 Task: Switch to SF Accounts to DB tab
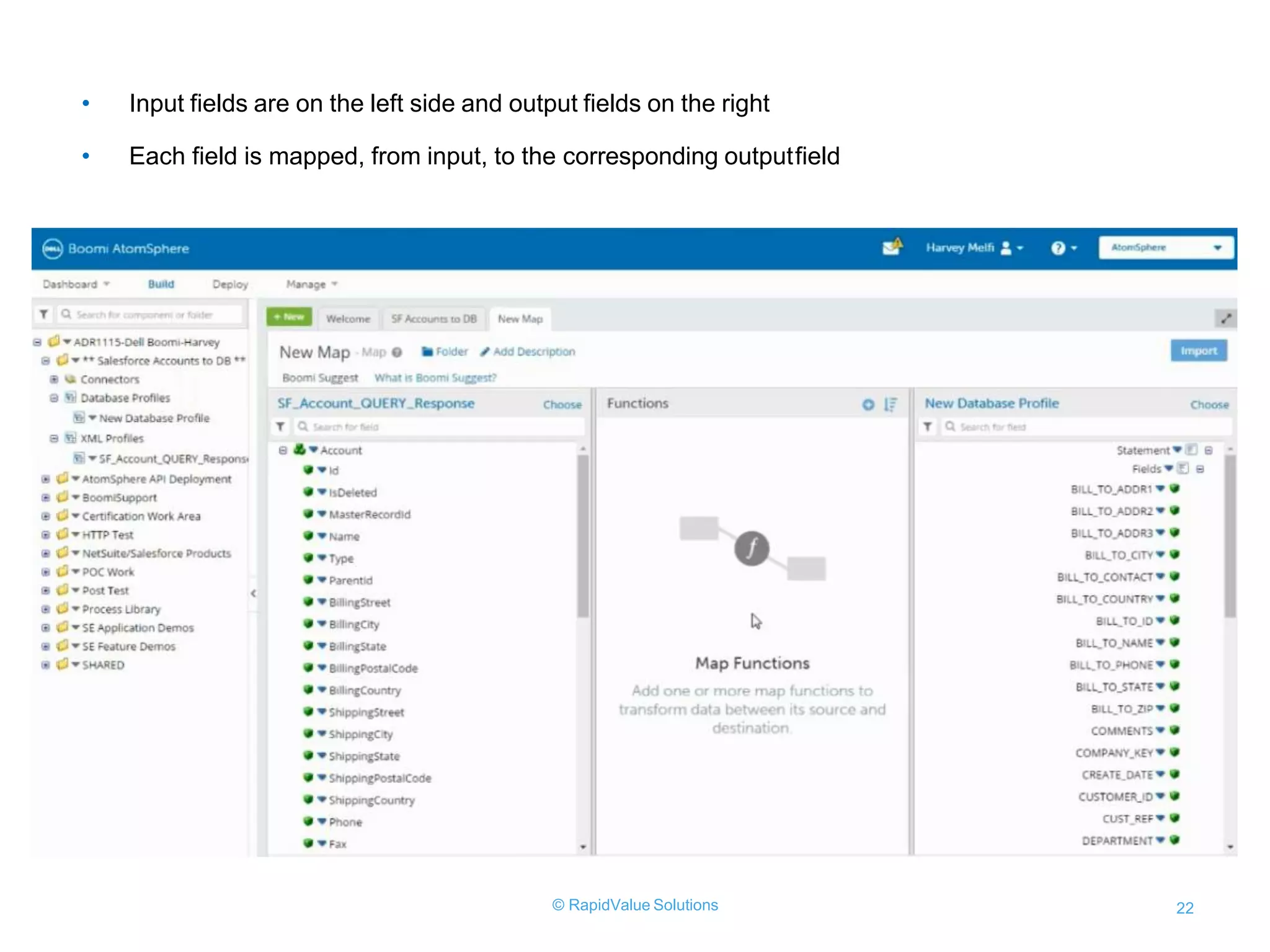[434, 319]
